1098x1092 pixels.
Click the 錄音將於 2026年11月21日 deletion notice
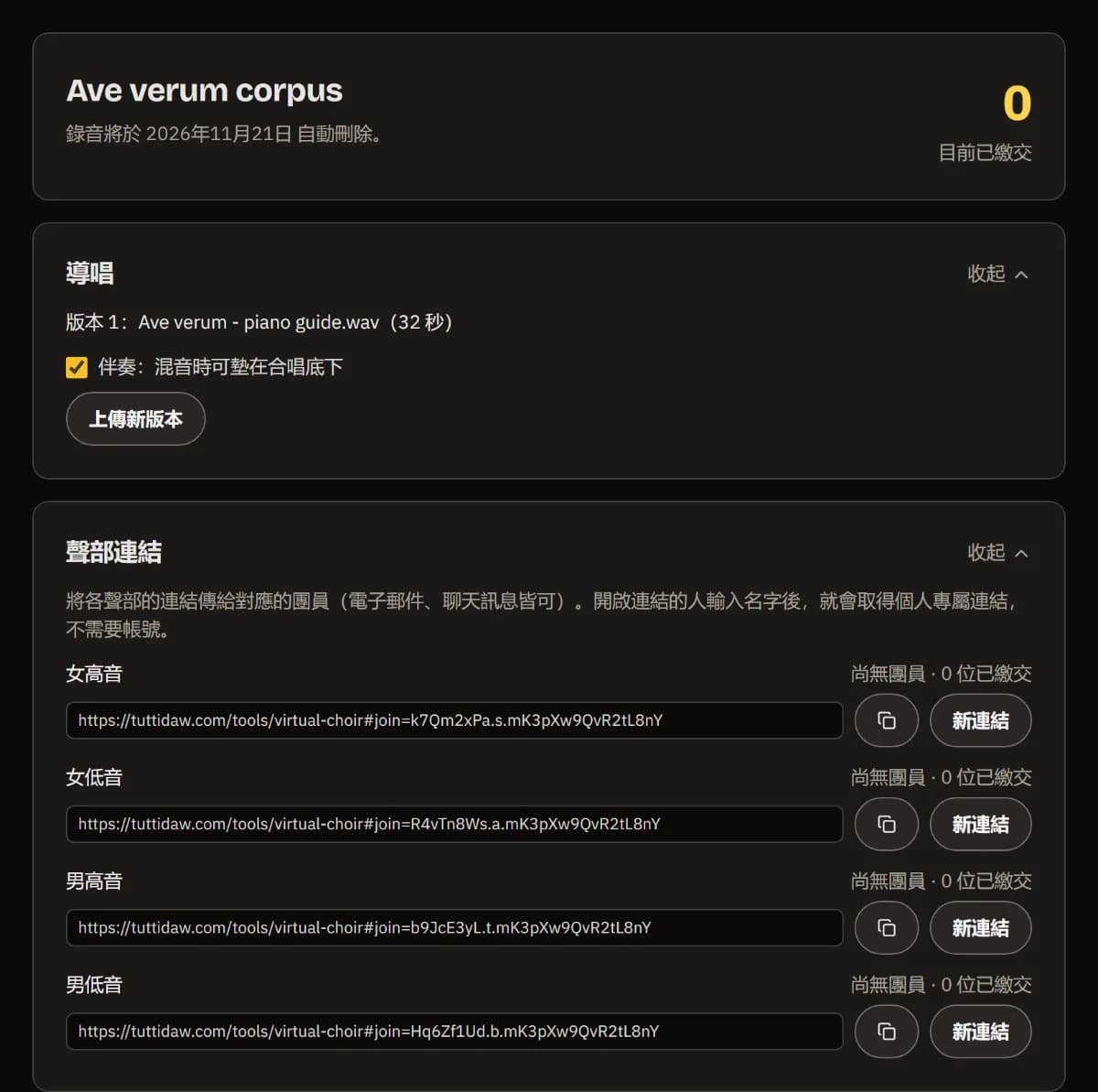click(225, 134)
